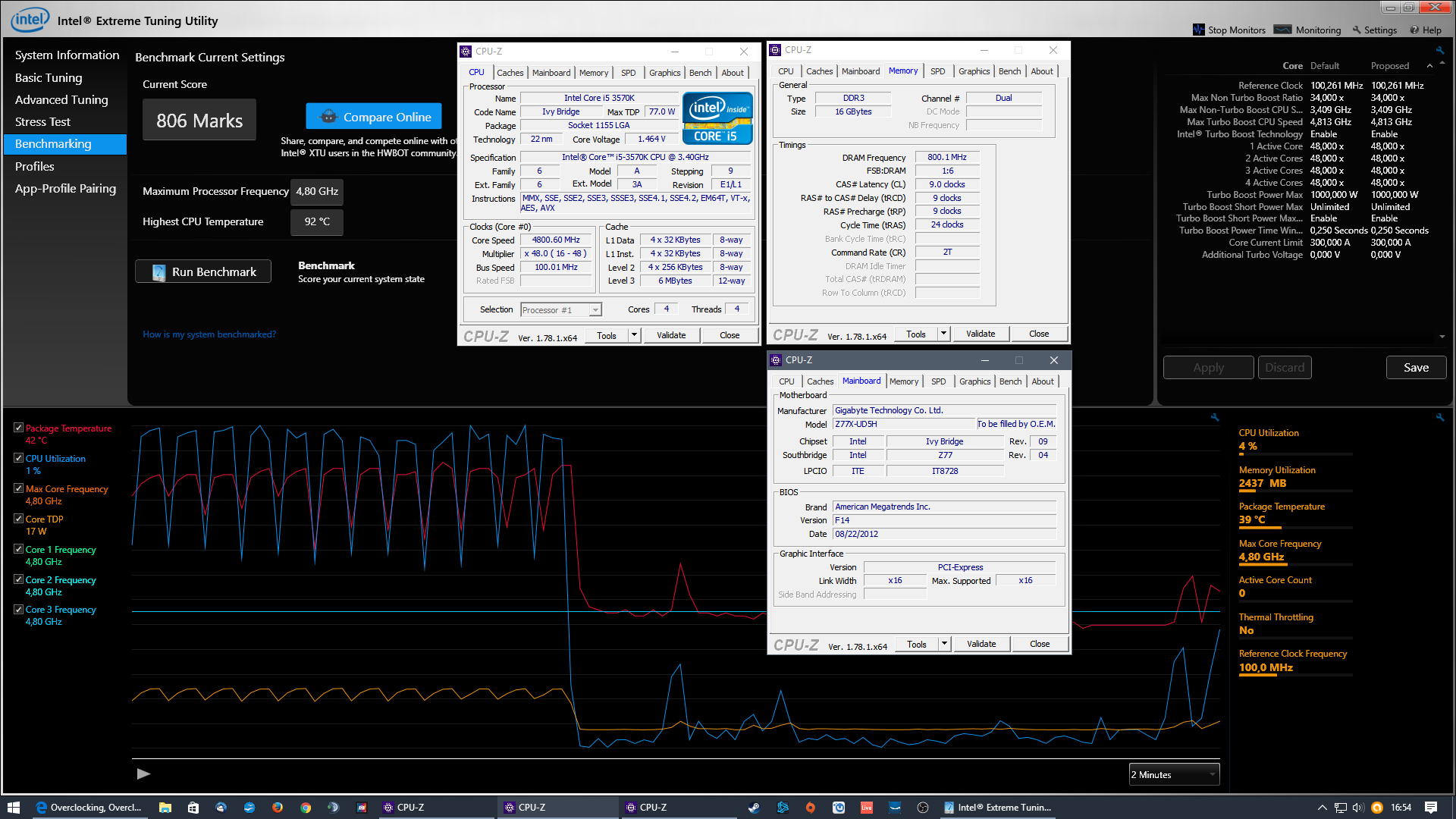This screenshot has height=819, width=1456.
Task: Open Microsoft Store from the taskbar
Action: 193,807
